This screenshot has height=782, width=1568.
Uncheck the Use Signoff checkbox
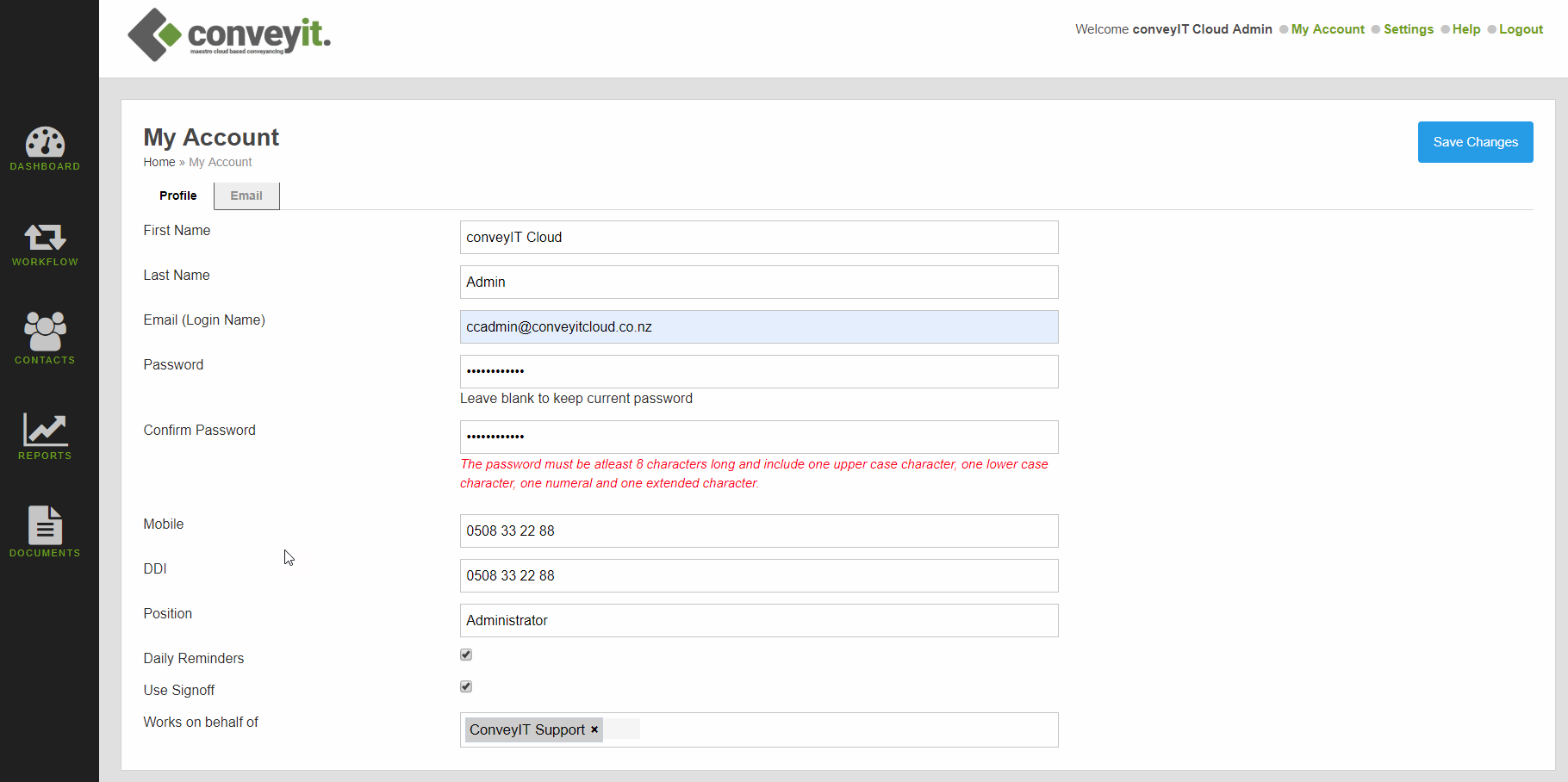[x=466, y=686]
